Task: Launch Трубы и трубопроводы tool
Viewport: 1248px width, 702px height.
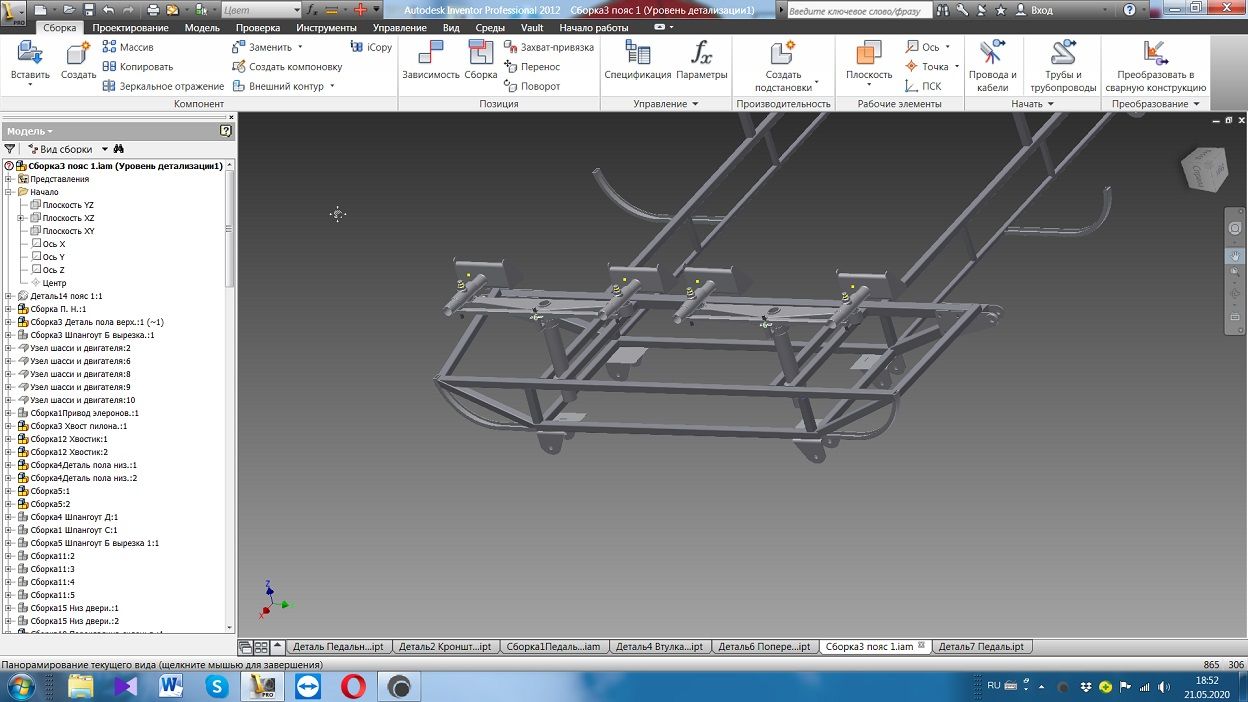Action: coord(1062,55)
